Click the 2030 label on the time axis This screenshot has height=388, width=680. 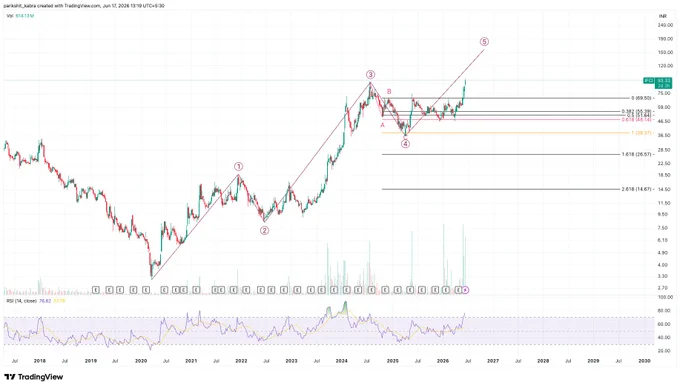pyautogui.click(x=644, y=361)
